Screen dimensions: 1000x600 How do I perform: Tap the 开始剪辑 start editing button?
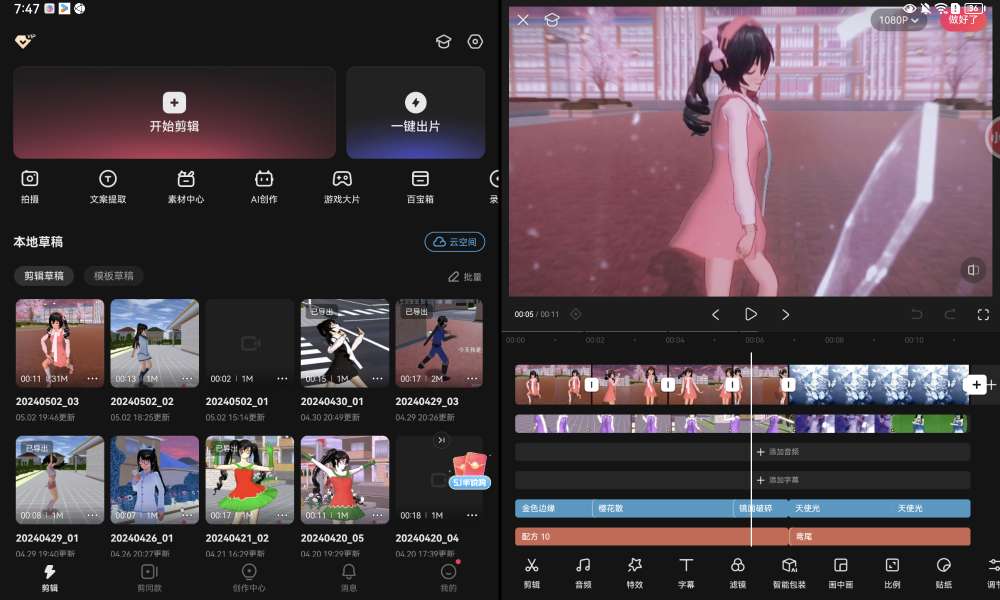[174, 112]
